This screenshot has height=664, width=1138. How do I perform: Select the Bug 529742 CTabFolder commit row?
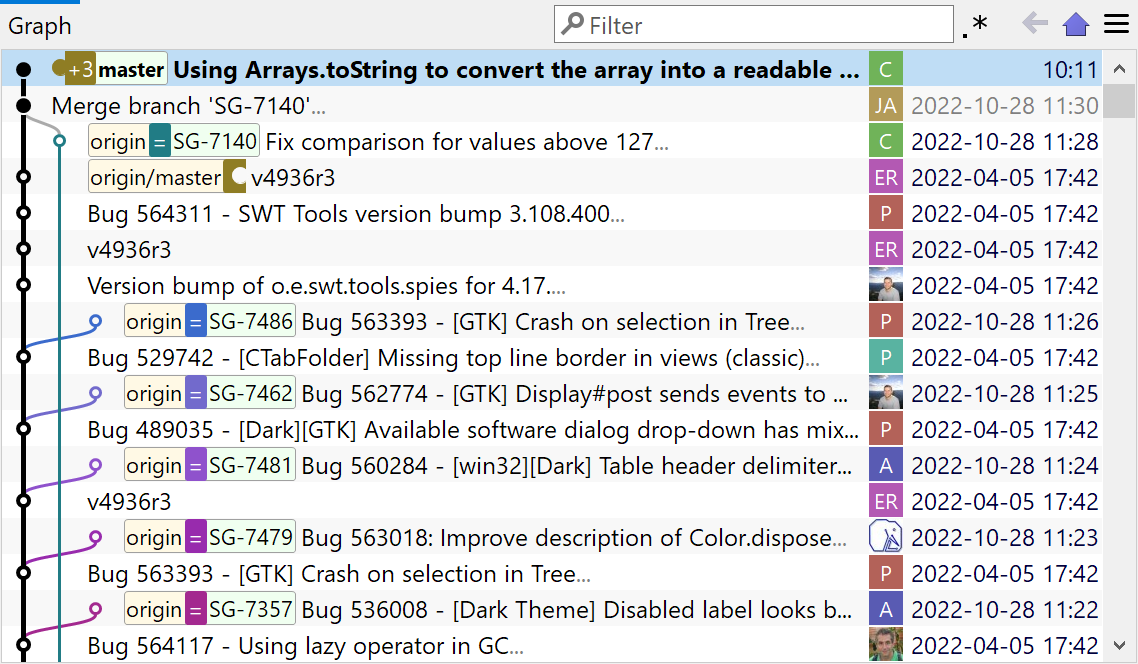(400, 357)
